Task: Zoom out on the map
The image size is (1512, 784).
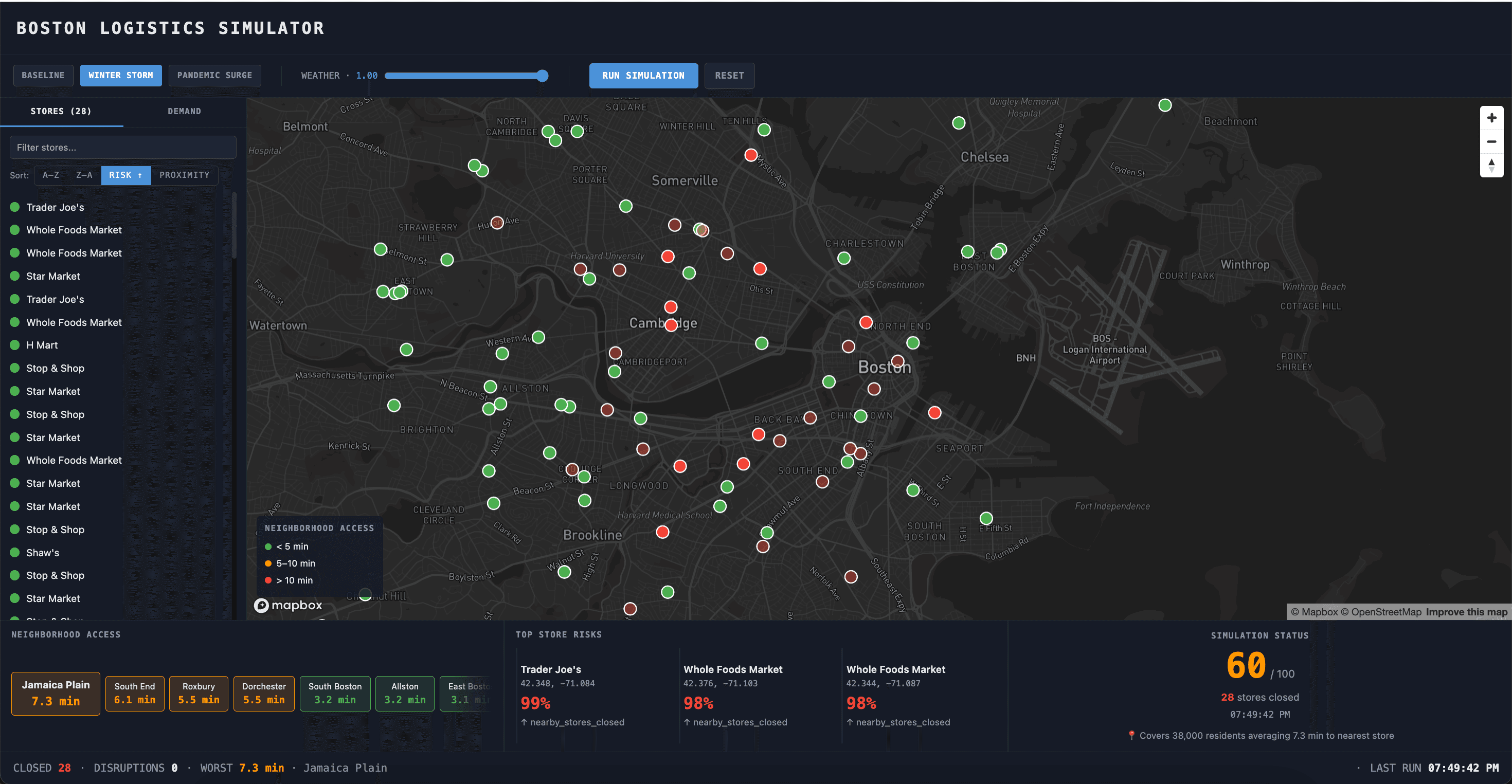Action: 1491,141
